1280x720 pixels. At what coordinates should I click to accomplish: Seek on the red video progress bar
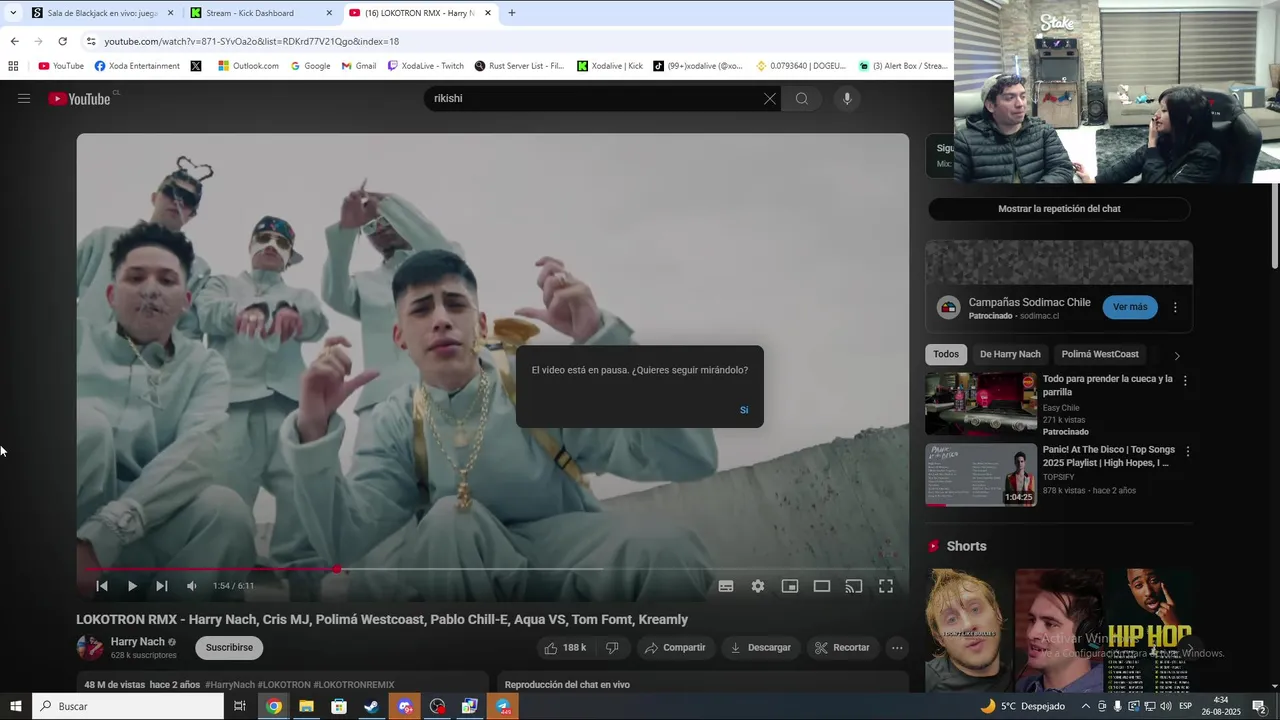[493, 569]
